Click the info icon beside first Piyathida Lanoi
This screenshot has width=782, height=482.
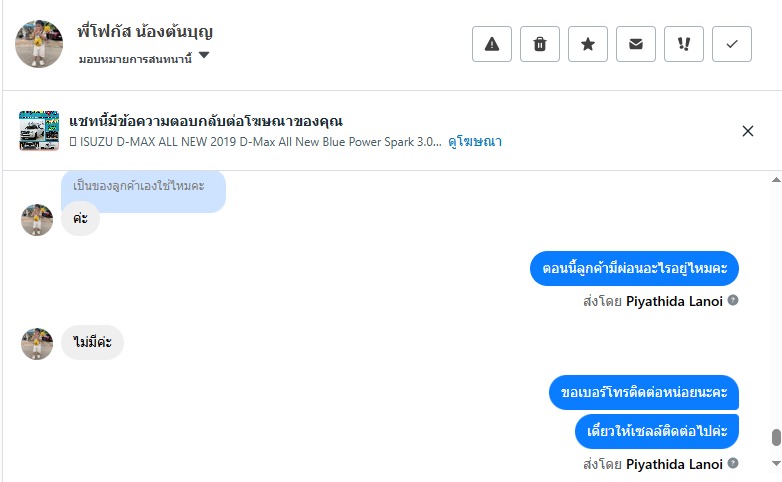(x=733, y=300)
